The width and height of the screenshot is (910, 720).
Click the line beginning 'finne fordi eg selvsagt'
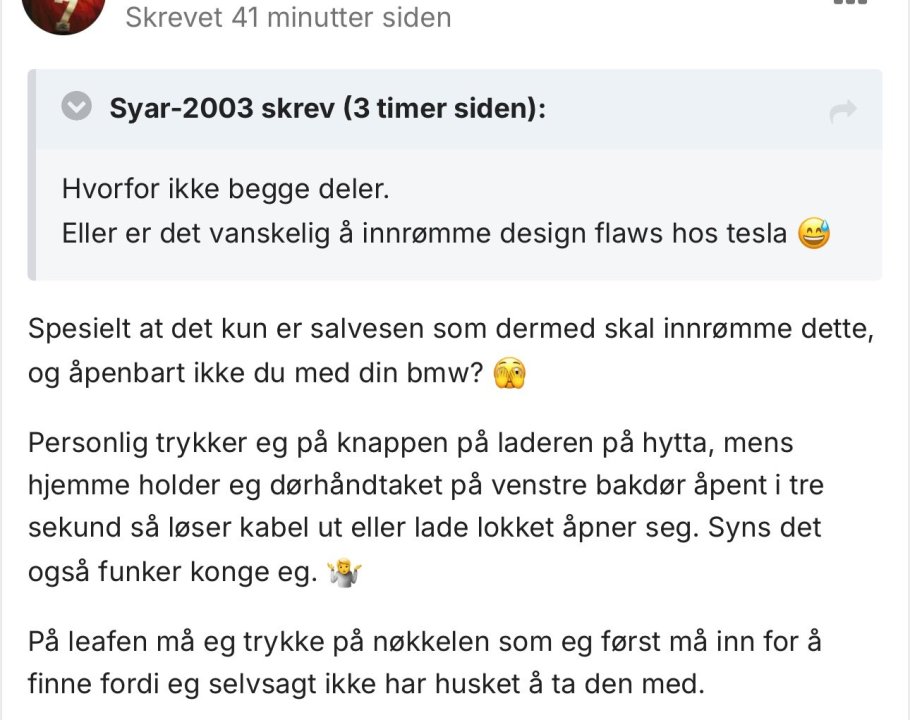pyautogui.click(x=367, y=685)
